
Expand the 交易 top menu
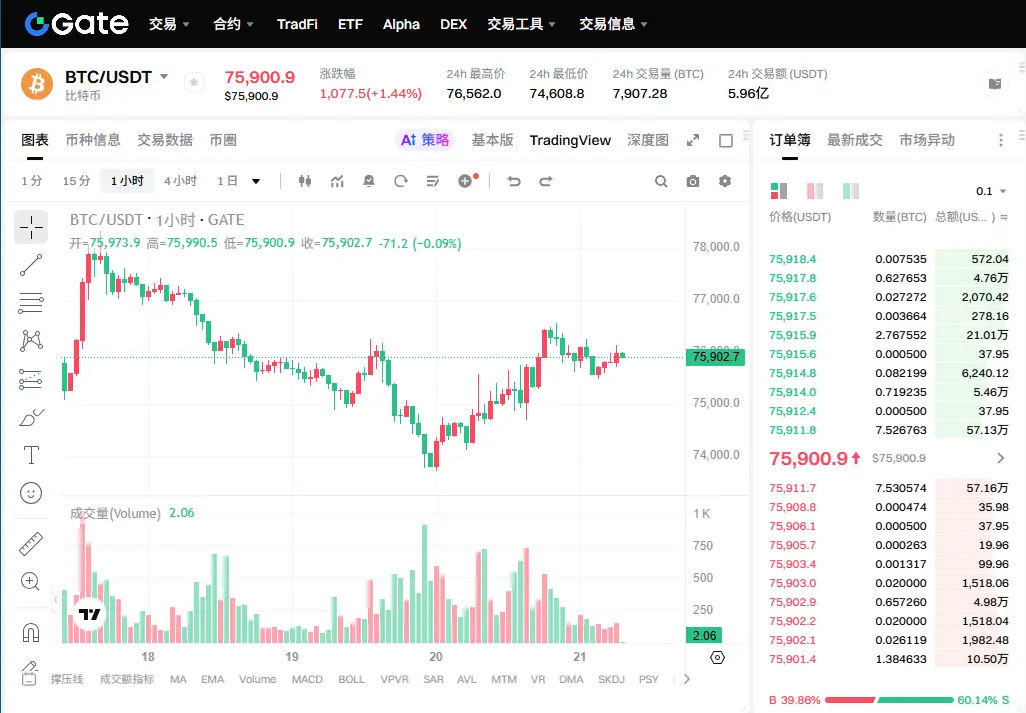pos(169,24)
